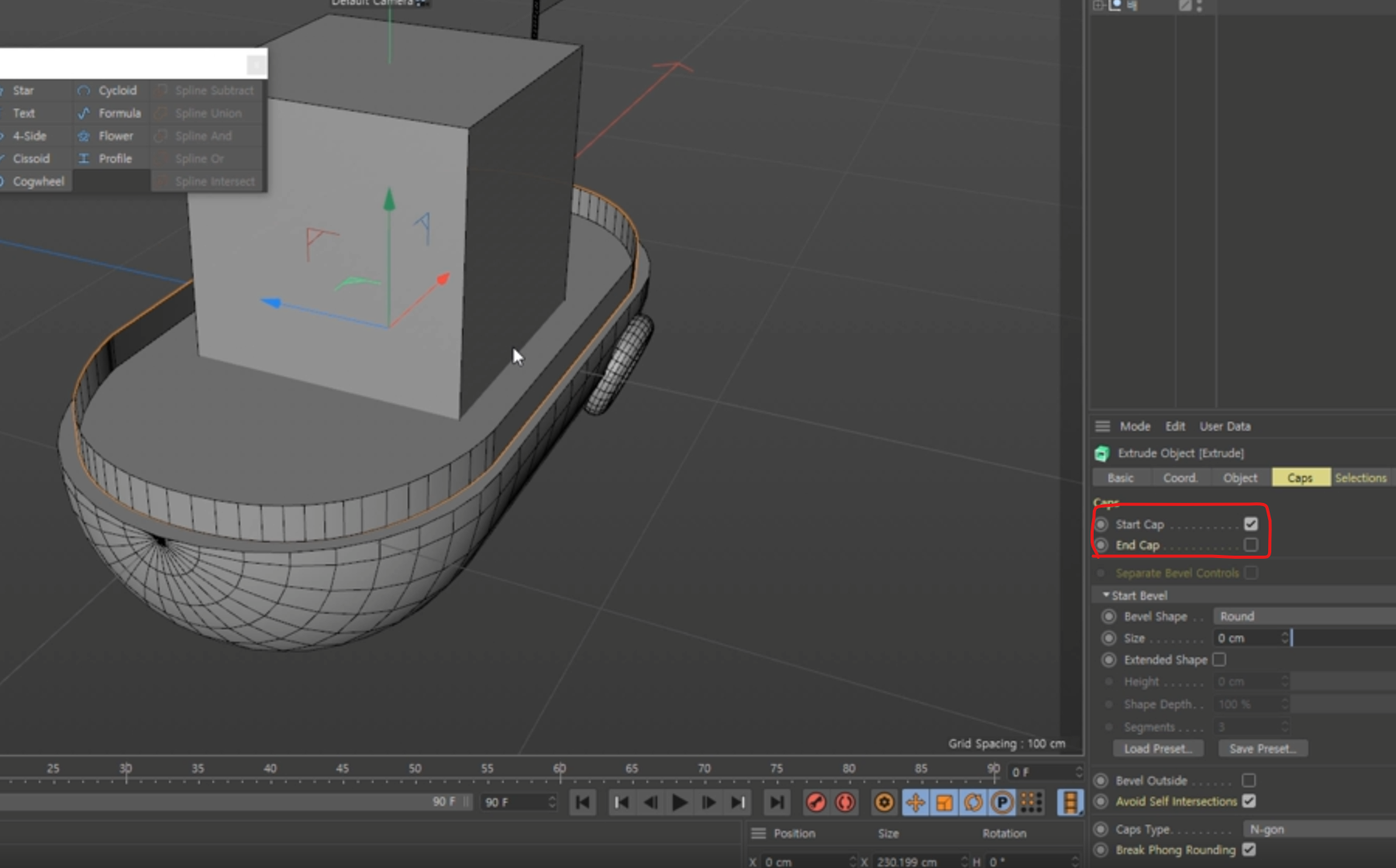Image resolution: width=1396 pixels, height=868 pixels.
Task: Toggle Rotation keyframing icon
Action: pos(974,803)
